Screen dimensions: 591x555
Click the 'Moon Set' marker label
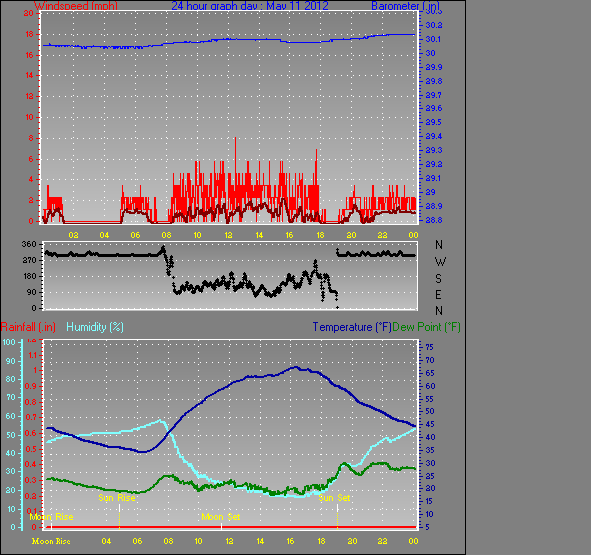(221, 517)
